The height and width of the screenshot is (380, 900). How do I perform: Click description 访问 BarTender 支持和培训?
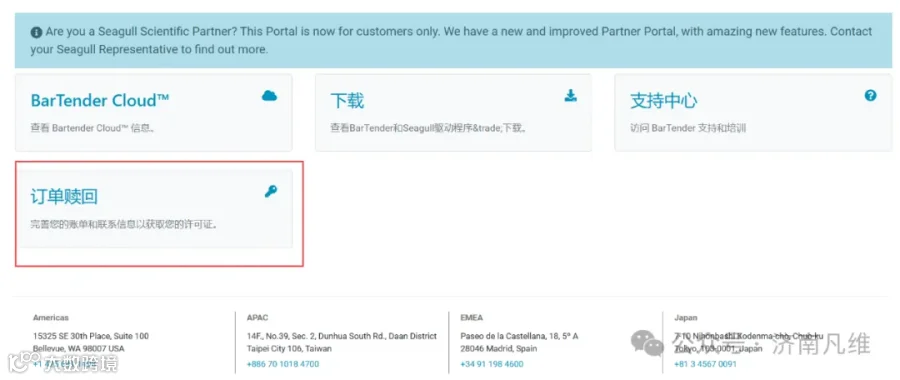[x=688, y=128]
